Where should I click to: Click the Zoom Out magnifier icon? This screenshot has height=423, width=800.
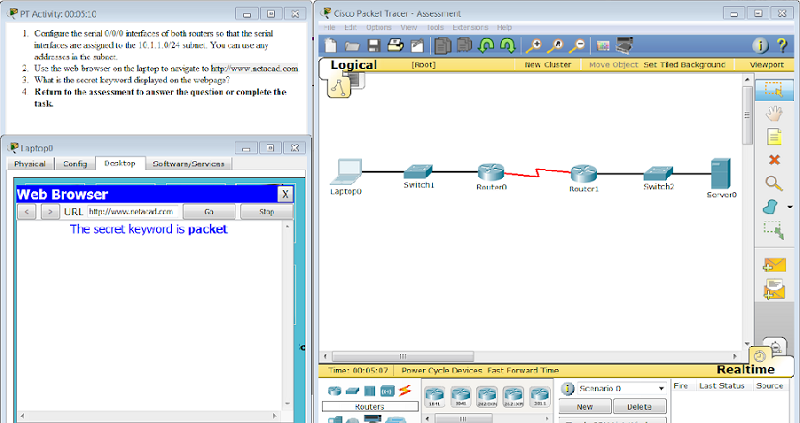coord(577,46)
